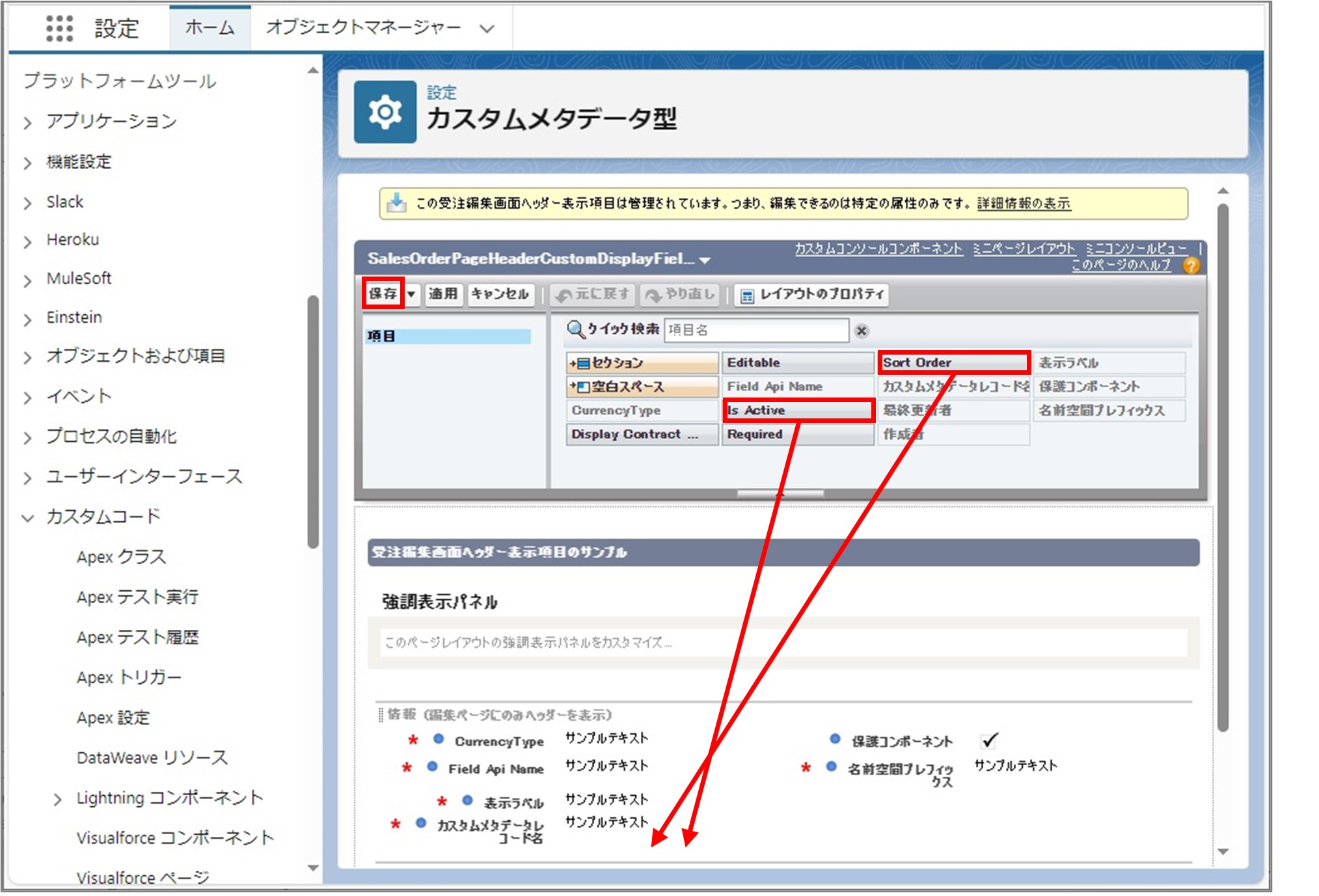The height and width of the screenshot is (896, 1319).
Task: Click the 元に戻す undo button
Action: click(x=593, y=294)
